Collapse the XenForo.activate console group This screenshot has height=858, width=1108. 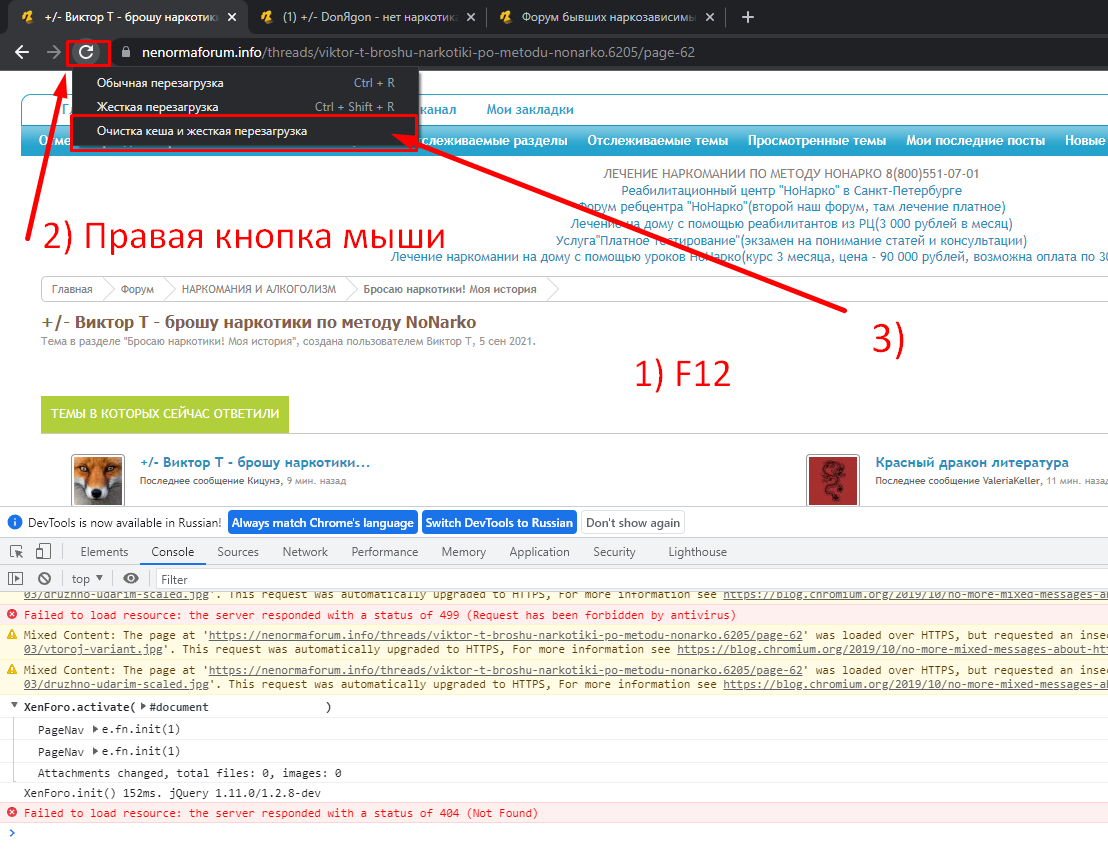coord(13,707)
